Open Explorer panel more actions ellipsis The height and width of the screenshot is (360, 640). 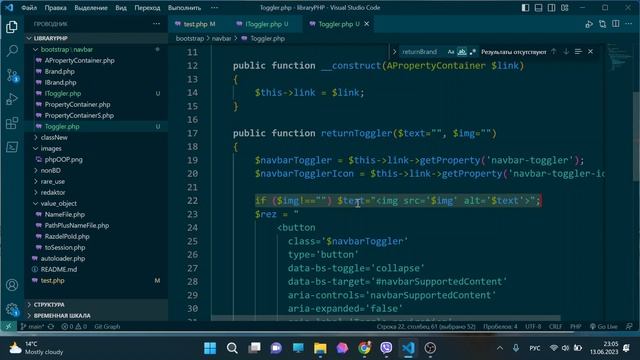tap(156, 24)
